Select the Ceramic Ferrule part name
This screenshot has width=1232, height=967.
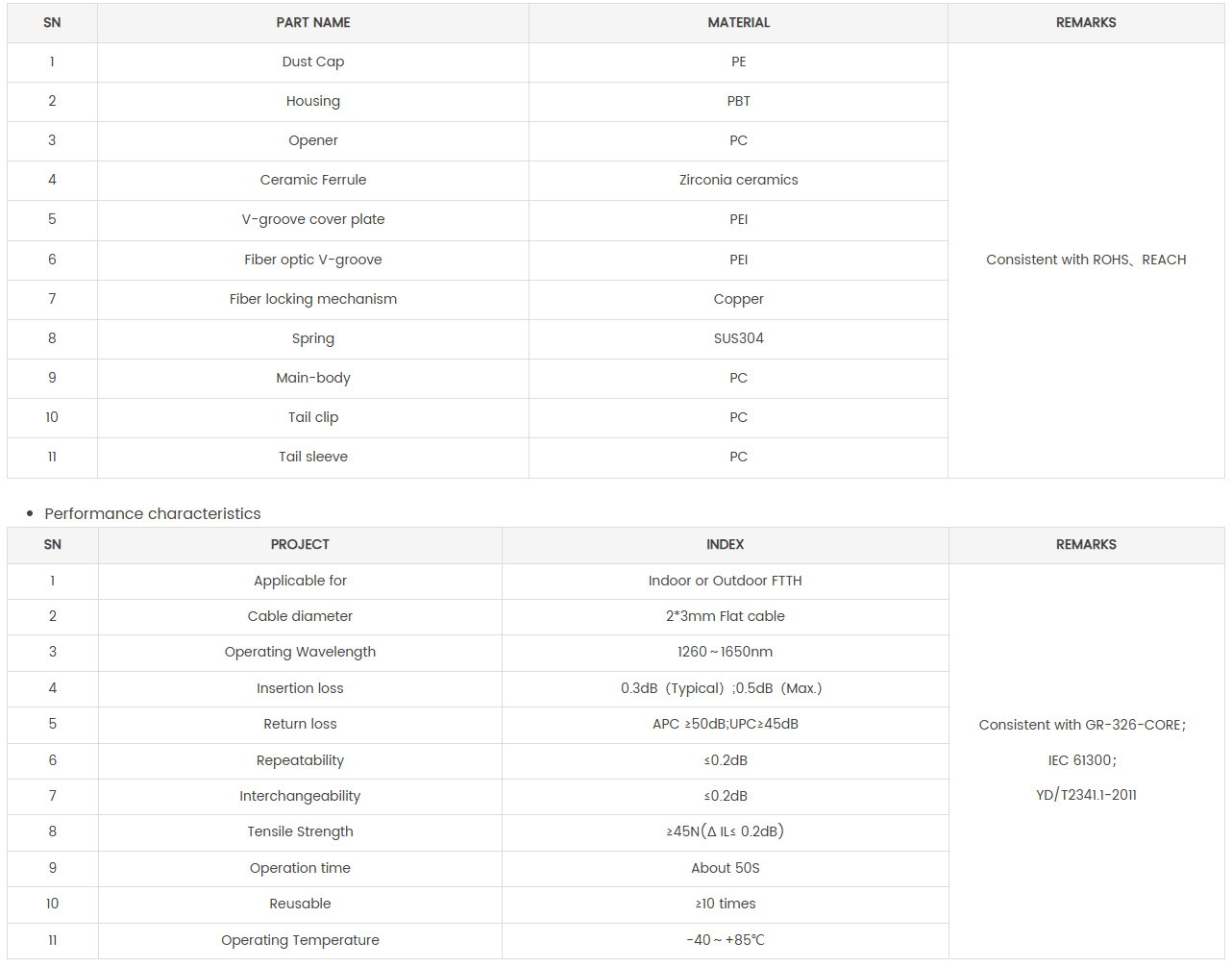(x=313, y=180)
